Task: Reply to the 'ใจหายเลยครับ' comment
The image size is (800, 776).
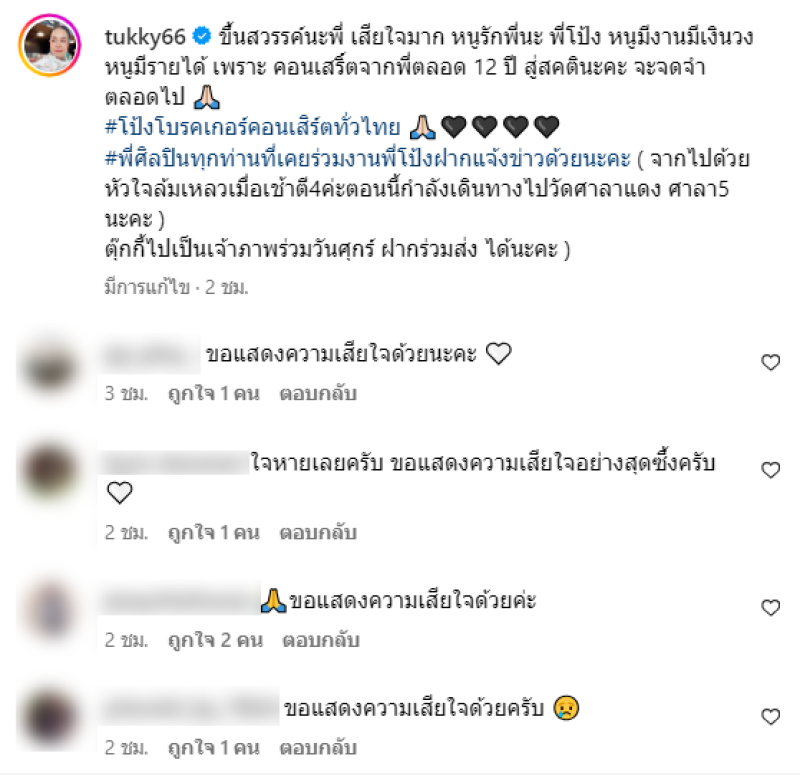Action: [318, 533]
